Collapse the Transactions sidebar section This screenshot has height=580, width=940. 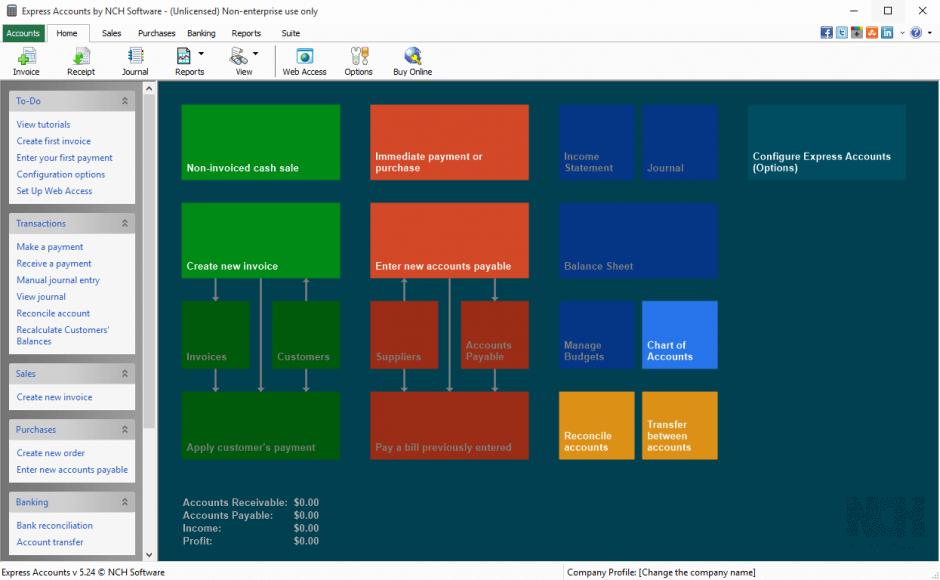[125, 223]
